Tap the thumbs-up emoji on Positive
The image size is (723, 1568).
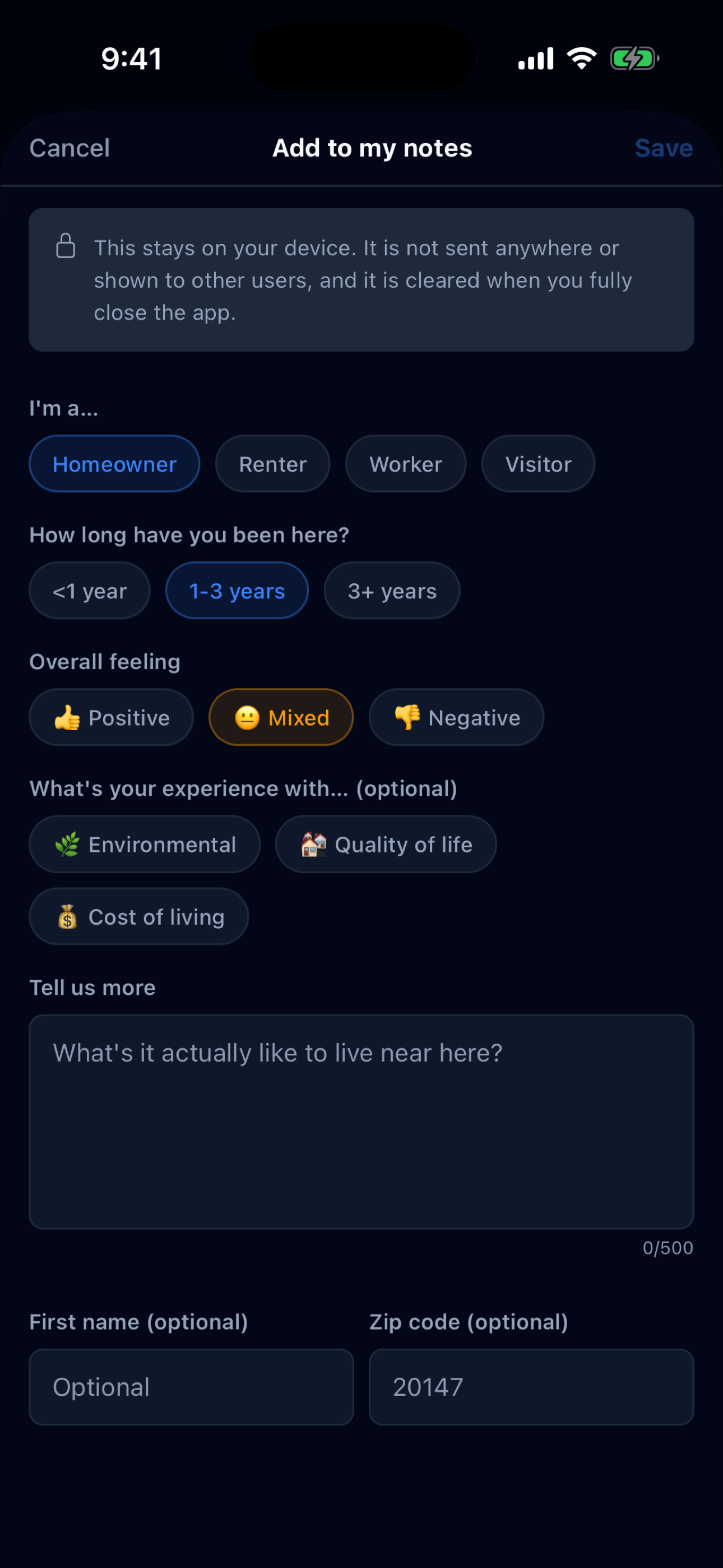click(67, 718)
